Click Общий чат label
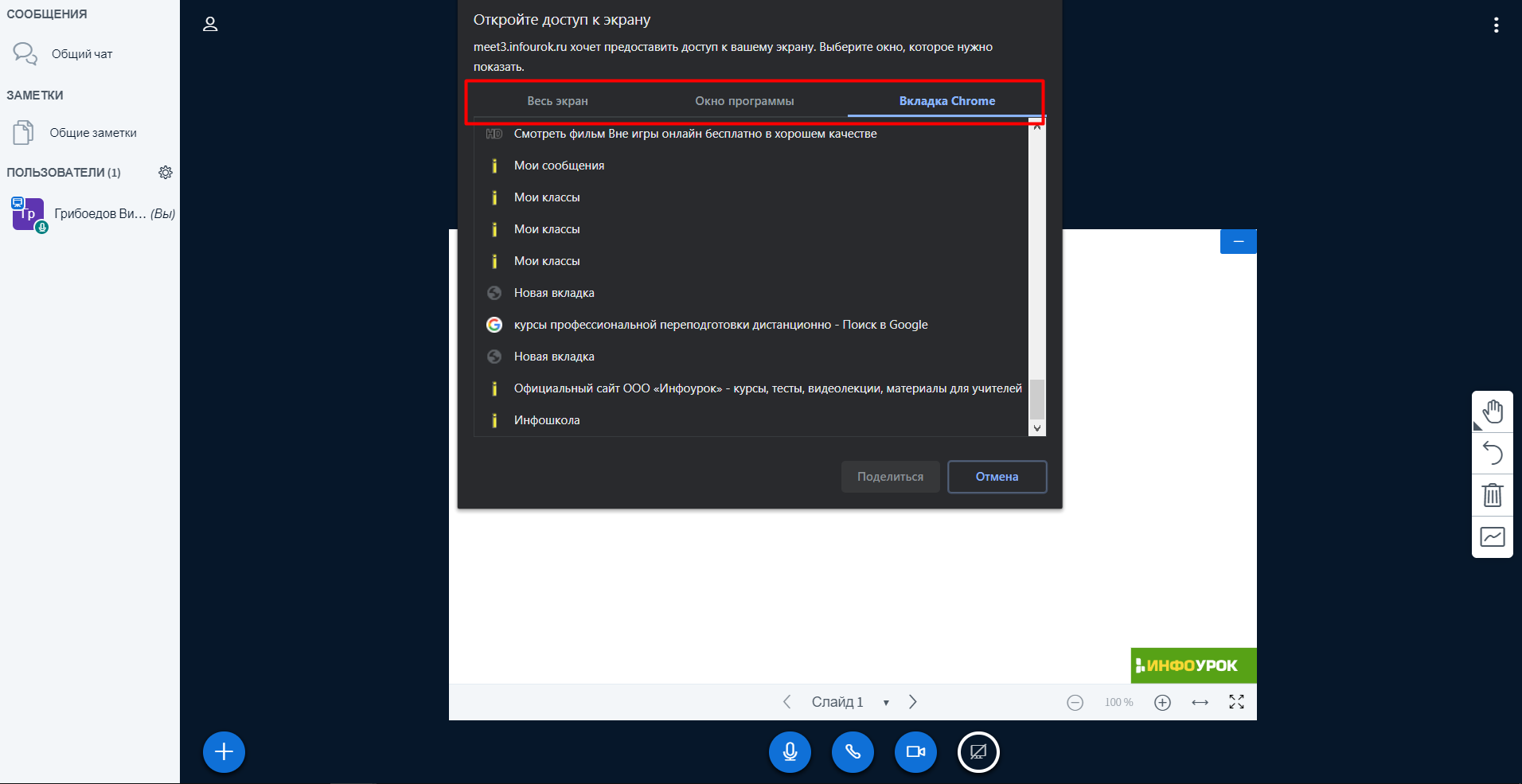 coord(82,54)
